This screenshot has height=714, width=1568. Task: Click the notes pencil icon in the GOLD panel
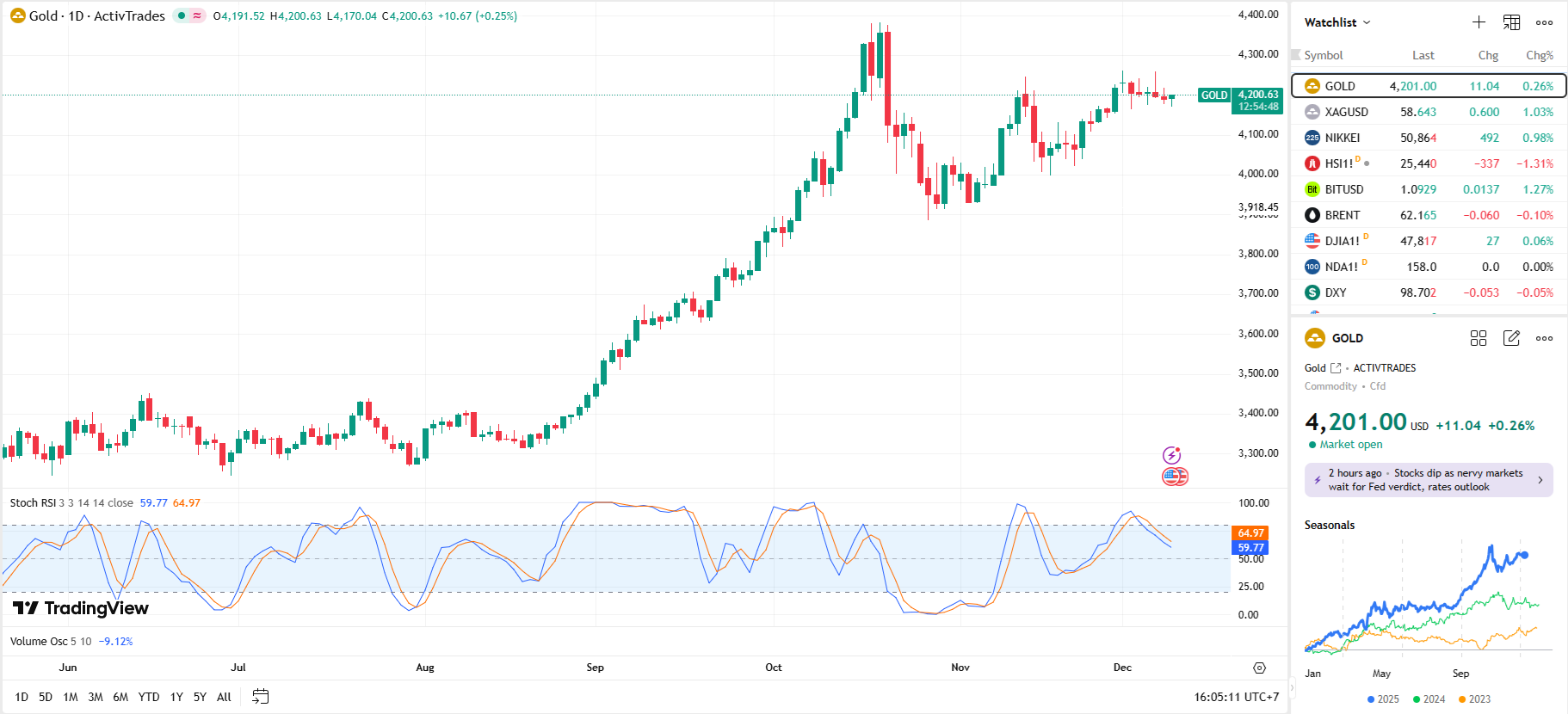[1511, 338]
